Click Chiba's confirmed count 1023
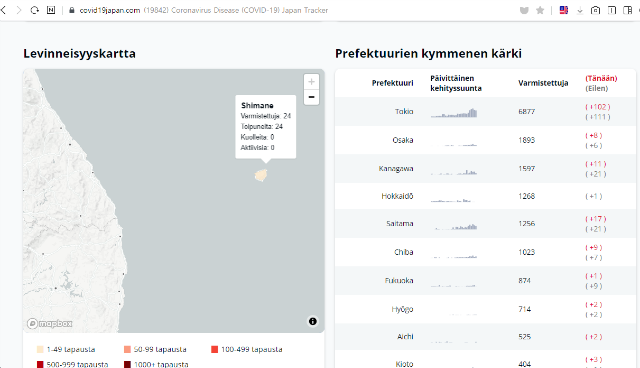 [527, 252]
